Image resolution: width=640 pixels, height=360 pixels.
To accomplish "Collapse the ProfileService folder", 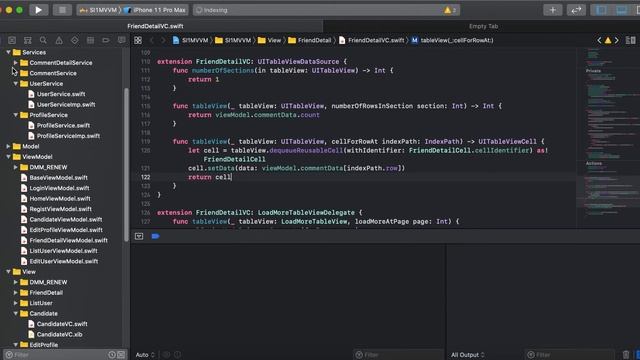I will tap(16, 115).
